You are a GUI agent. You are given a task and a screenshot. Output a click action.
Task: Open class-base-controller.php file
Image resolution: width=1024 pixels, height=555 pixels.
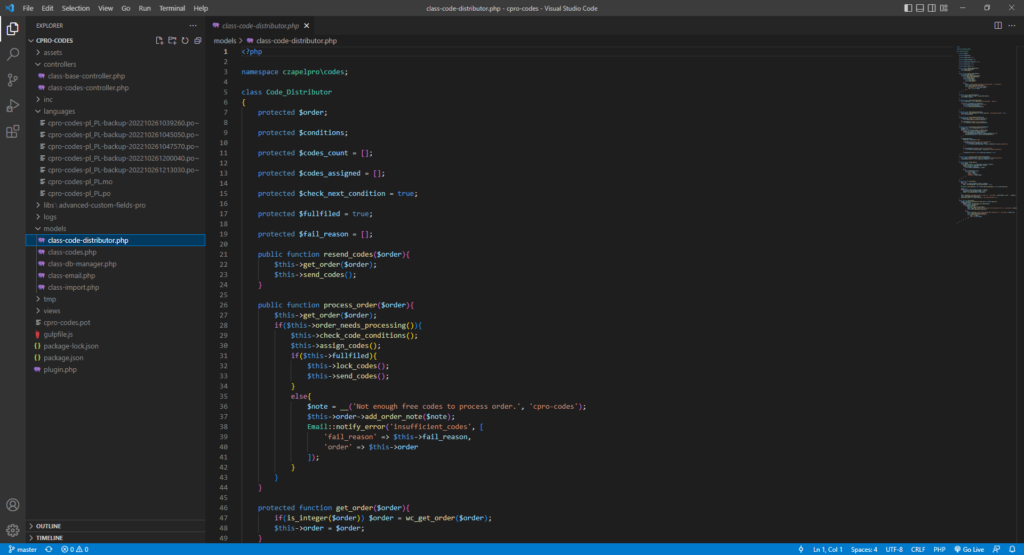(x=86, y=76)
